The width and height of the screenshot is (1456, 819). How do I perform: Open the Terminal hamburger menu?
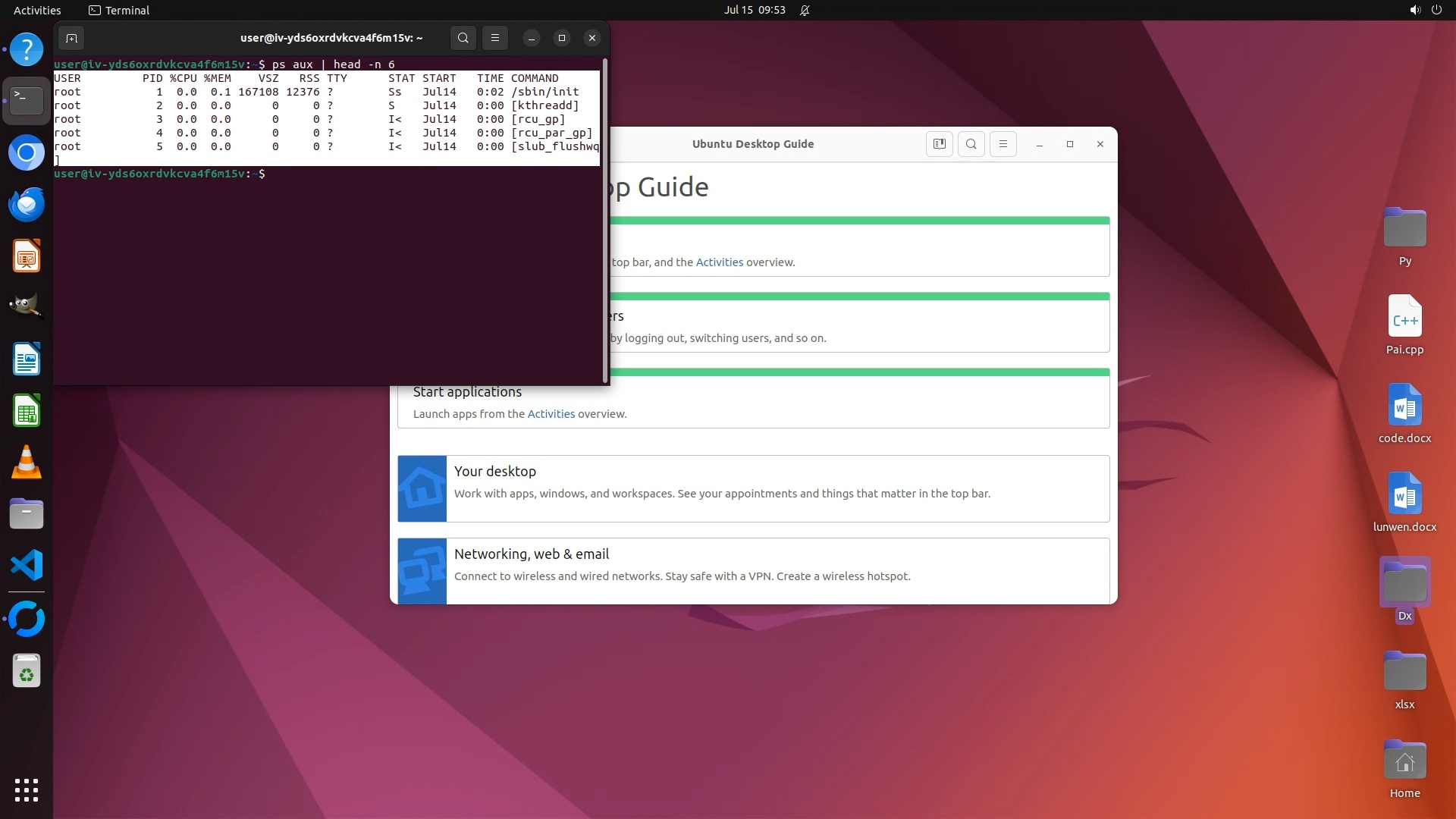495,38
